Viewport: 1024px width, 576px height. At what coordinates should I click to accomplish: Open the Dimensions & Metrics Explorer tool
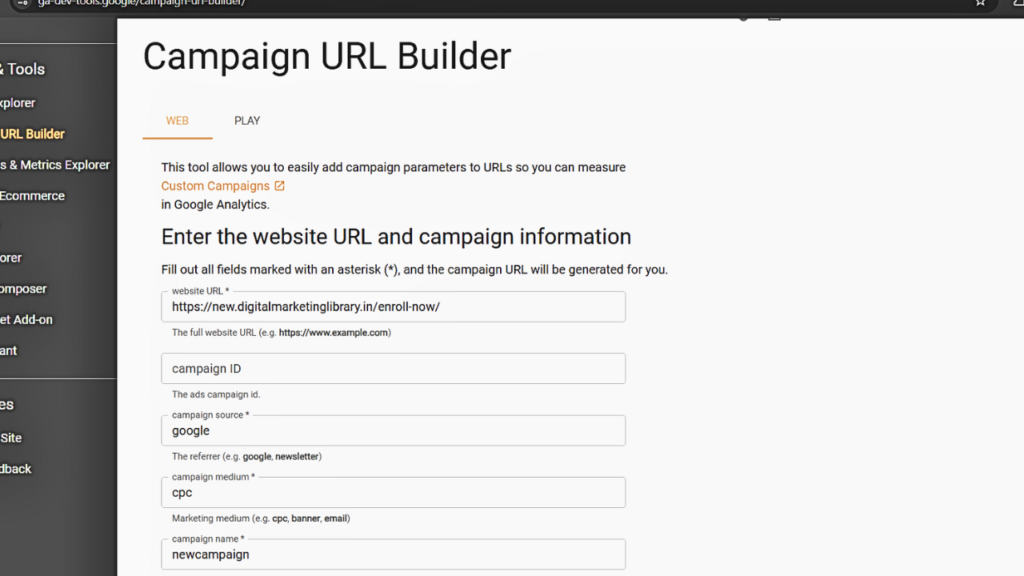pyautogui.click(x=55, y=164)
